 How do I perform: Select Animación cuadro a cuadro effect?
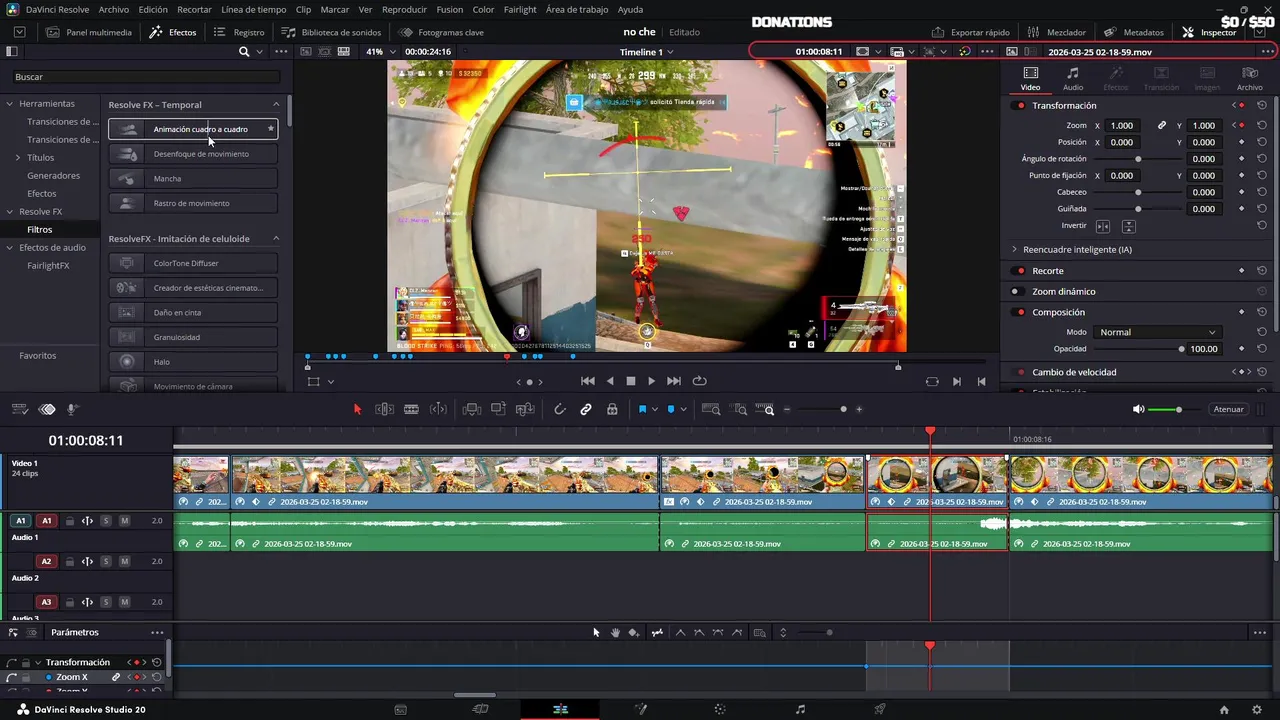point(193,129)
